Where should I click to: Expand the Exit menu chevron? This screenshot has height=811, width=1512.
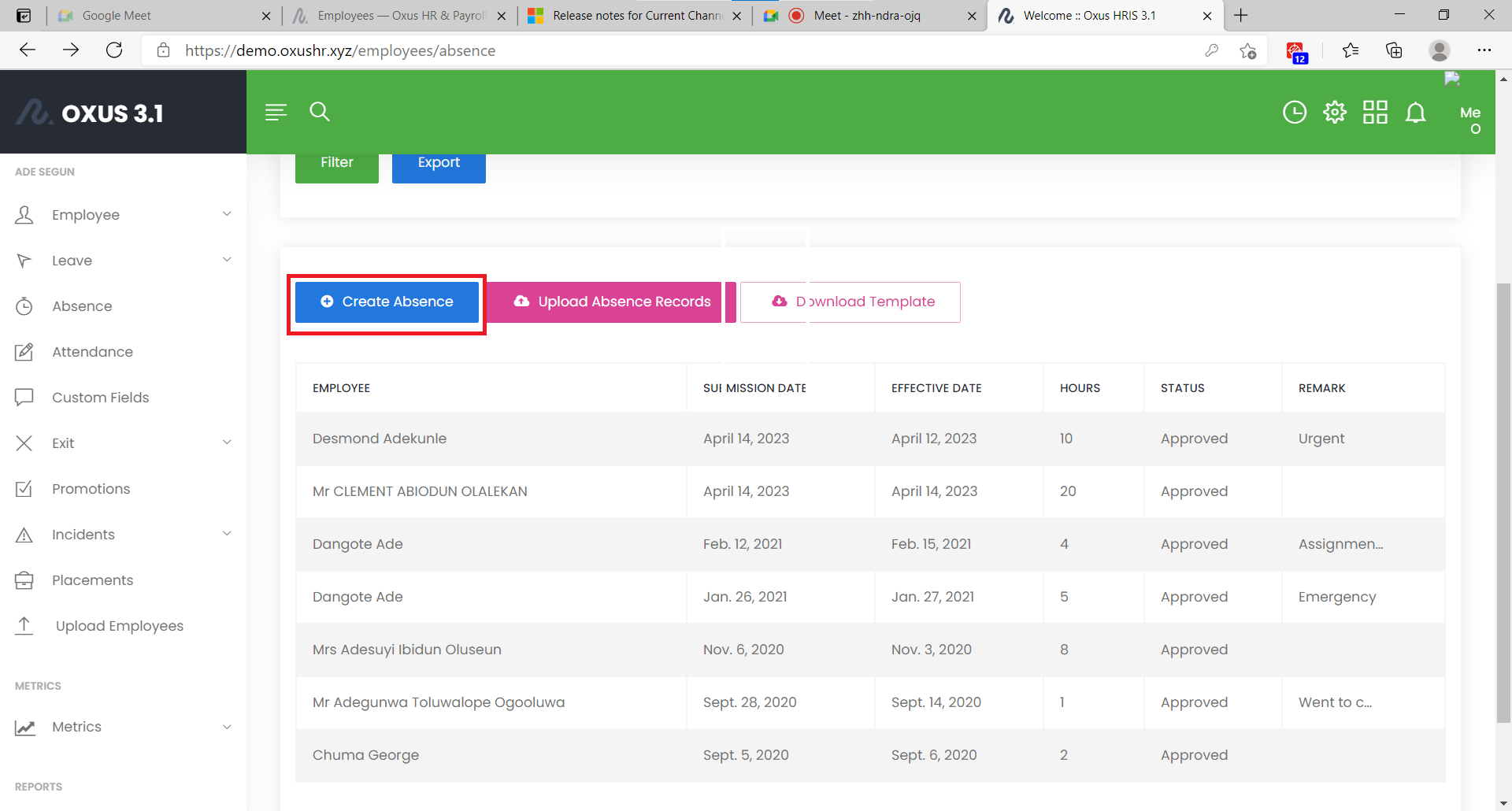(x=227, y=443)
